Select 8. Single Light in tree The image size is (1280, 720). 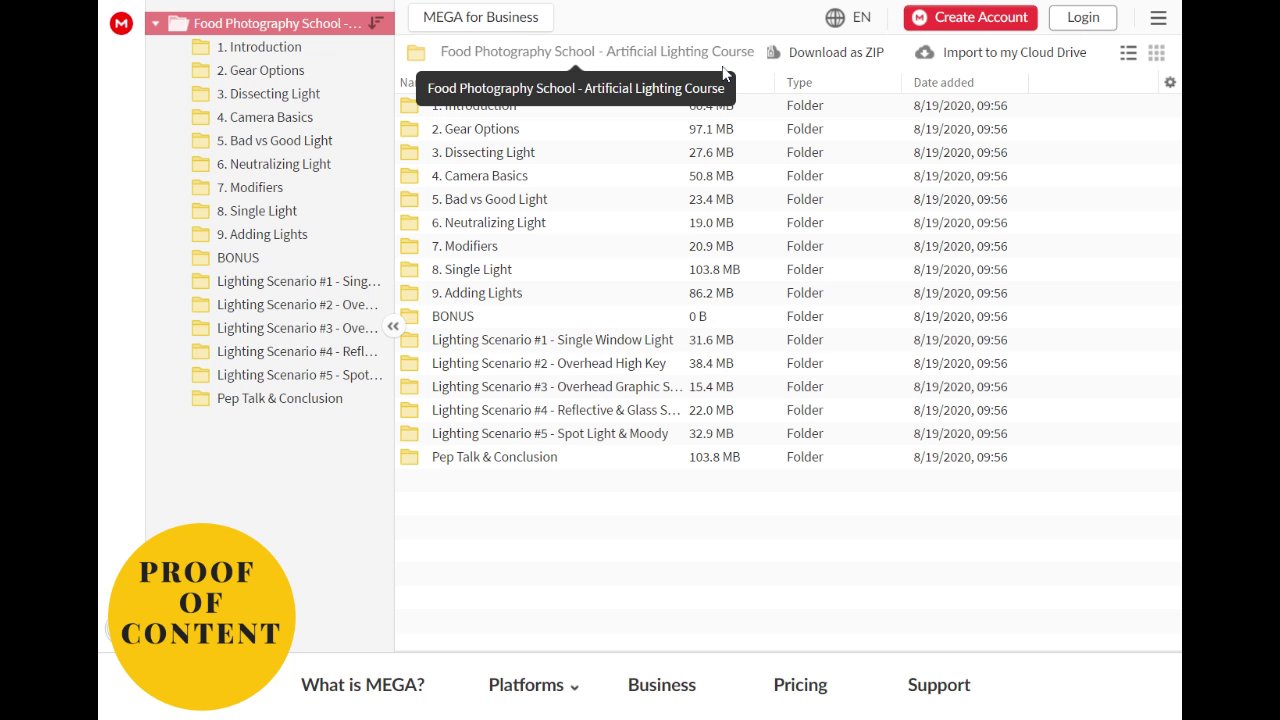tap(256, 211)
